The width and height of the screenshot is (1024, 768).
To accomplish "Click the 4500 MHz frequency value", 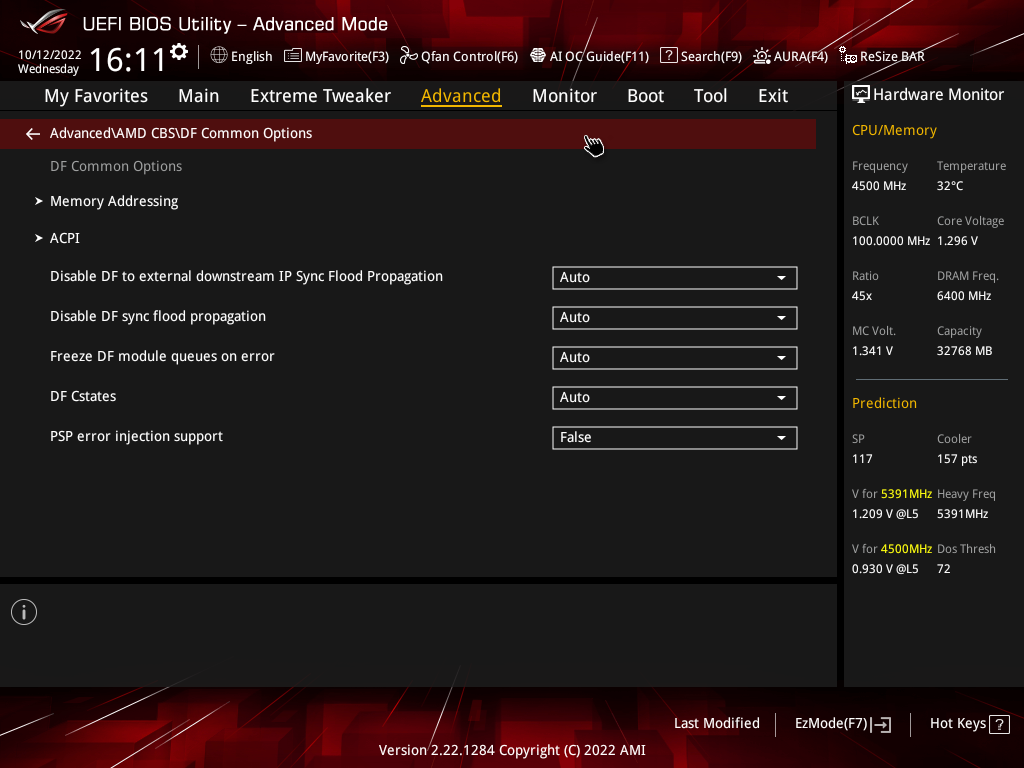I will [x=879, y=186].
